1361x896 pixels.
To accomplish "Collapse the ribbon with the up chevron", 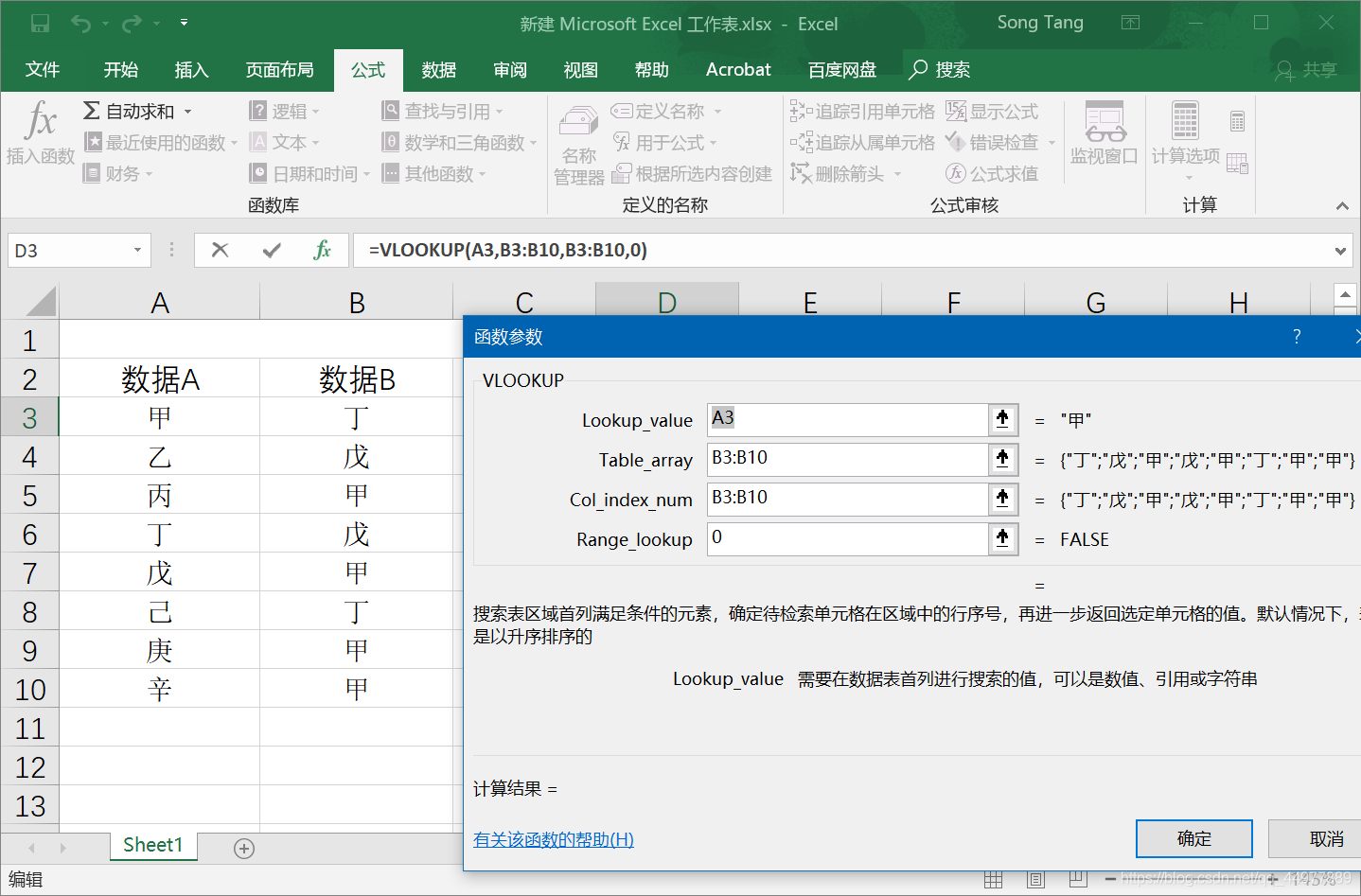I will click(1342, 205).
